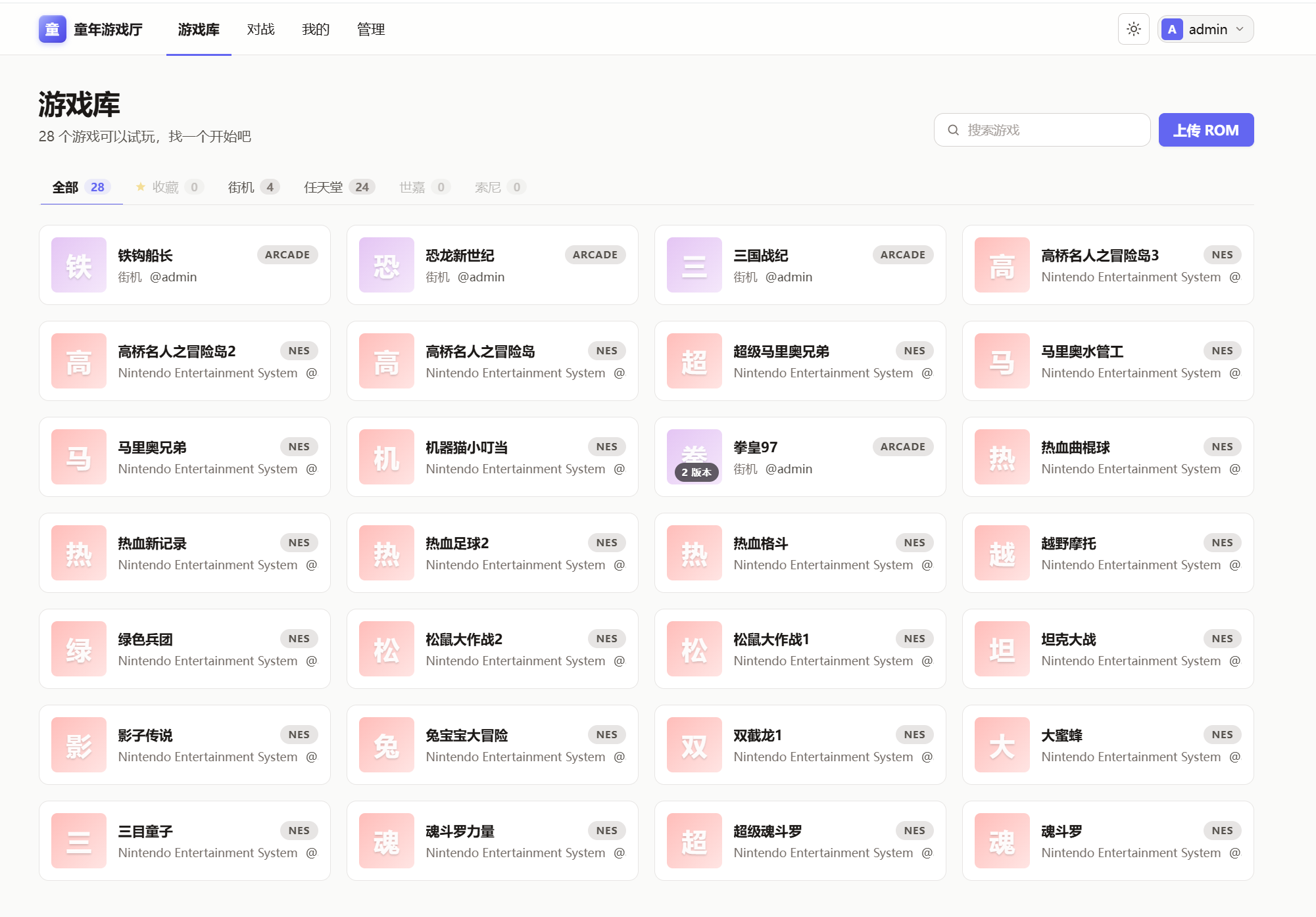Click the 热血格斗 cover icon
Image resolution: width=1316 pixels, height=917 pixels.
pyautogui.click(x=694, y=553)
